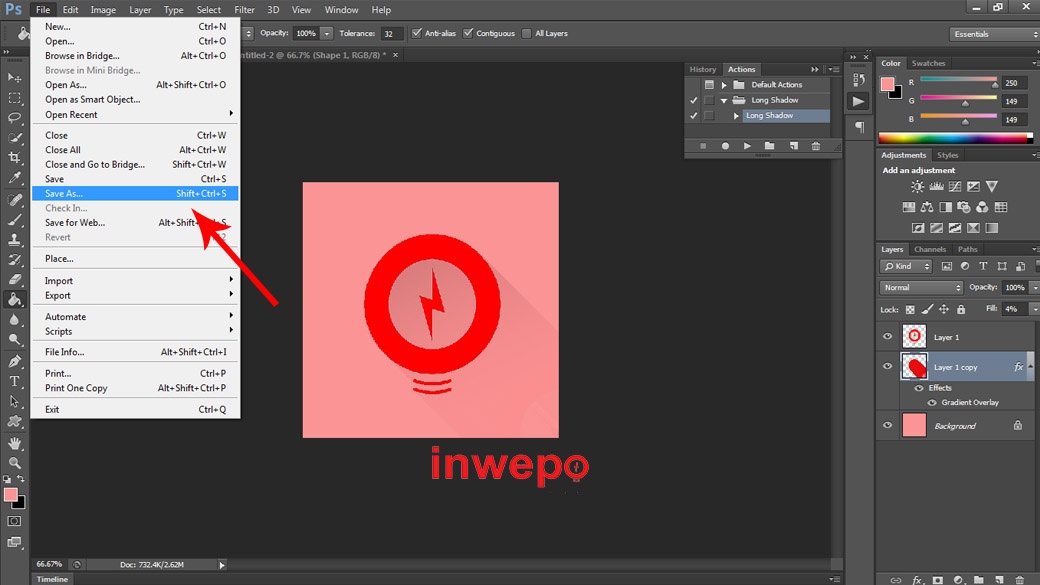Viewport: 1040px width, 585px height.
Task: Hide the Background layer with eye icon
Action: pyautogui.click(x=887, y=426)
